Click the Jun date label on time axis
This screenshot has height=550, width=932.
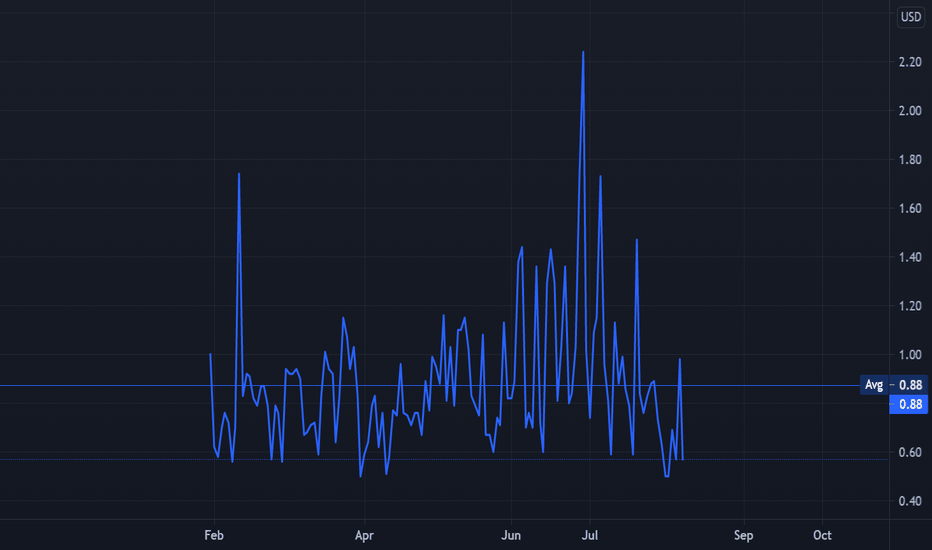[x=511, y=535]
